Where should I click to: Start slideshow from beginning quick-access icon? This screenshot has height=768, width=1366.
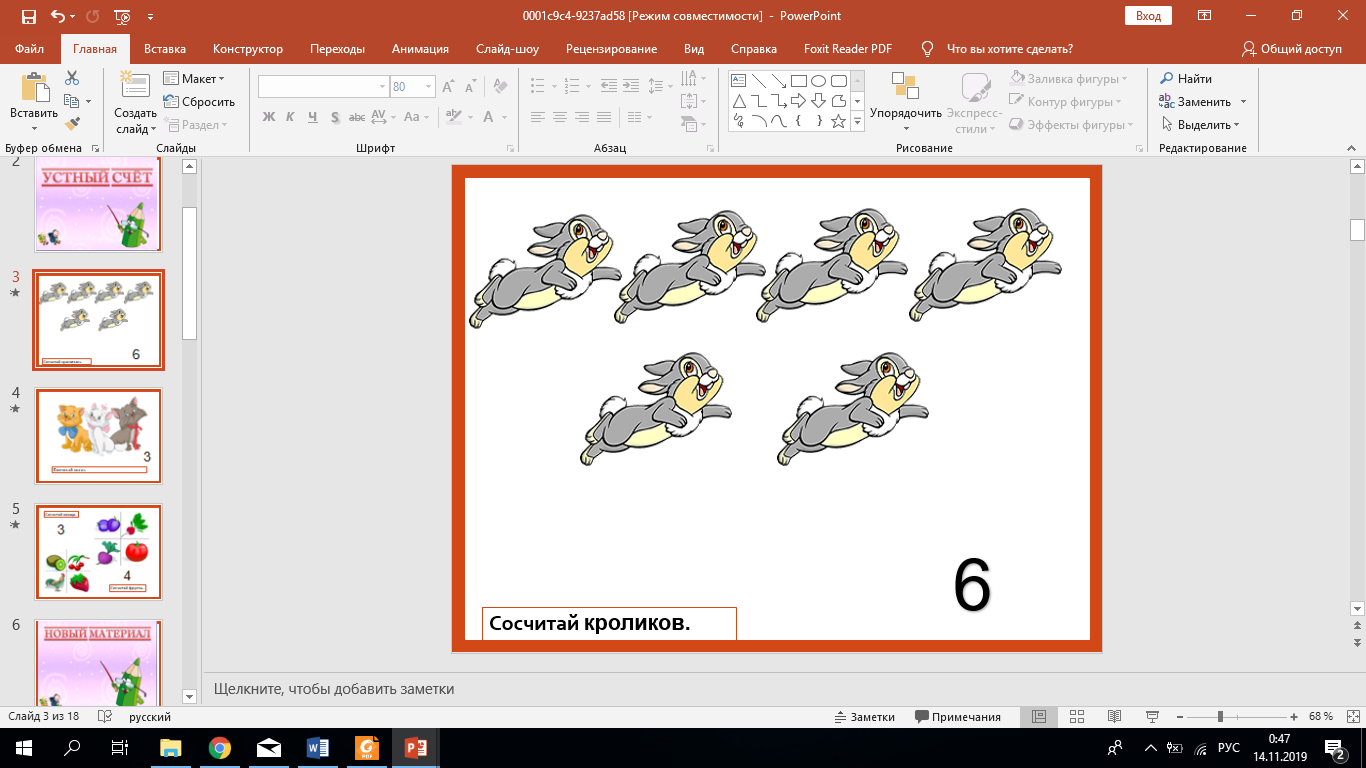point(122,16)
